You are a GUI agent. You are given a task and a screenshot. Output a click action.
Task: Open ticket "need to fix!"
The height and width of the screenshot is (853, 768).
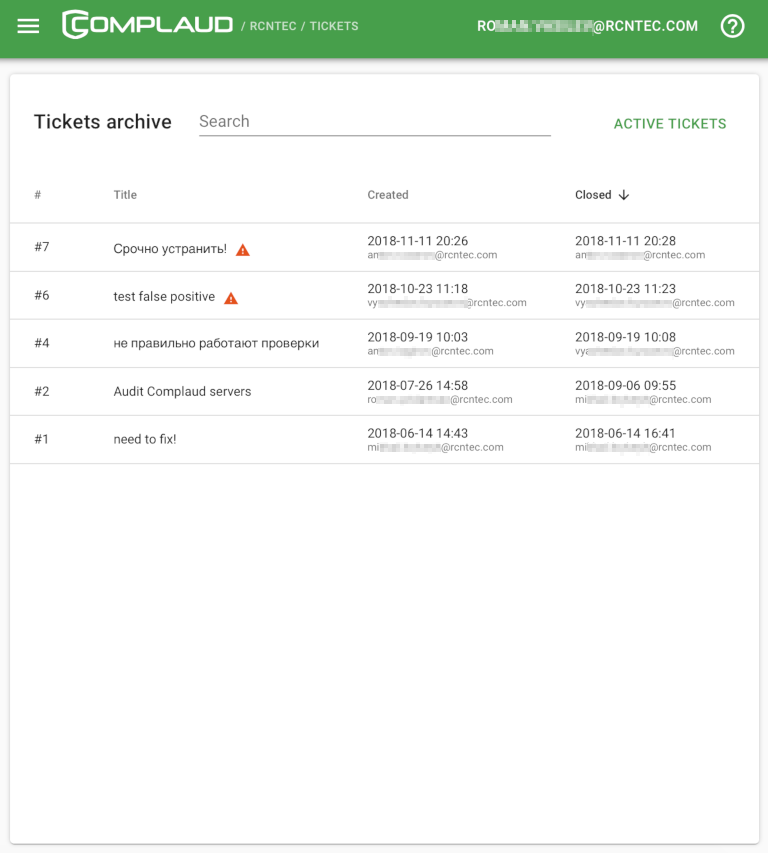[145, 439]
